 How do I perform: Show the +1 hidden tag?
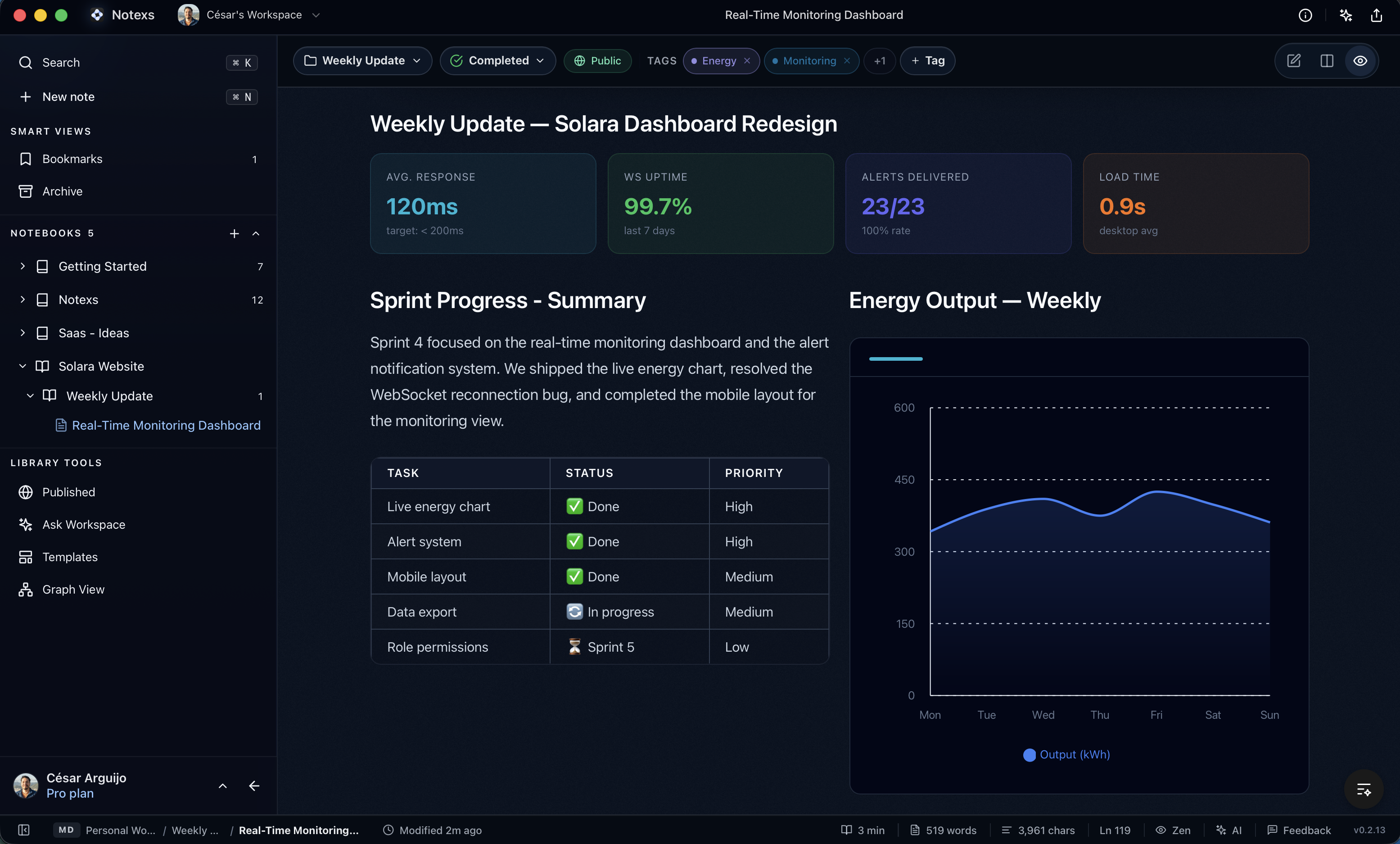click(x=880, y=61)
